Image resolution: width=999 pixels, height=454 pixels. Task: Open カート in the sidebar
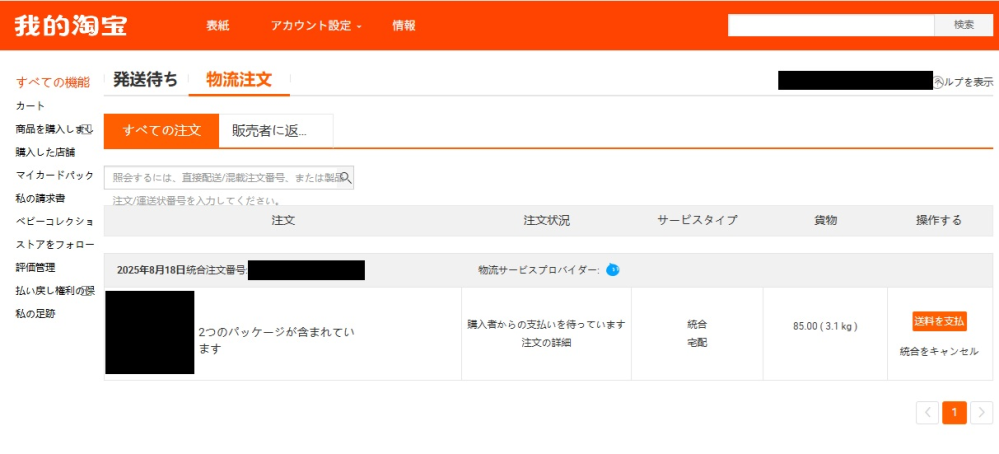30,106
